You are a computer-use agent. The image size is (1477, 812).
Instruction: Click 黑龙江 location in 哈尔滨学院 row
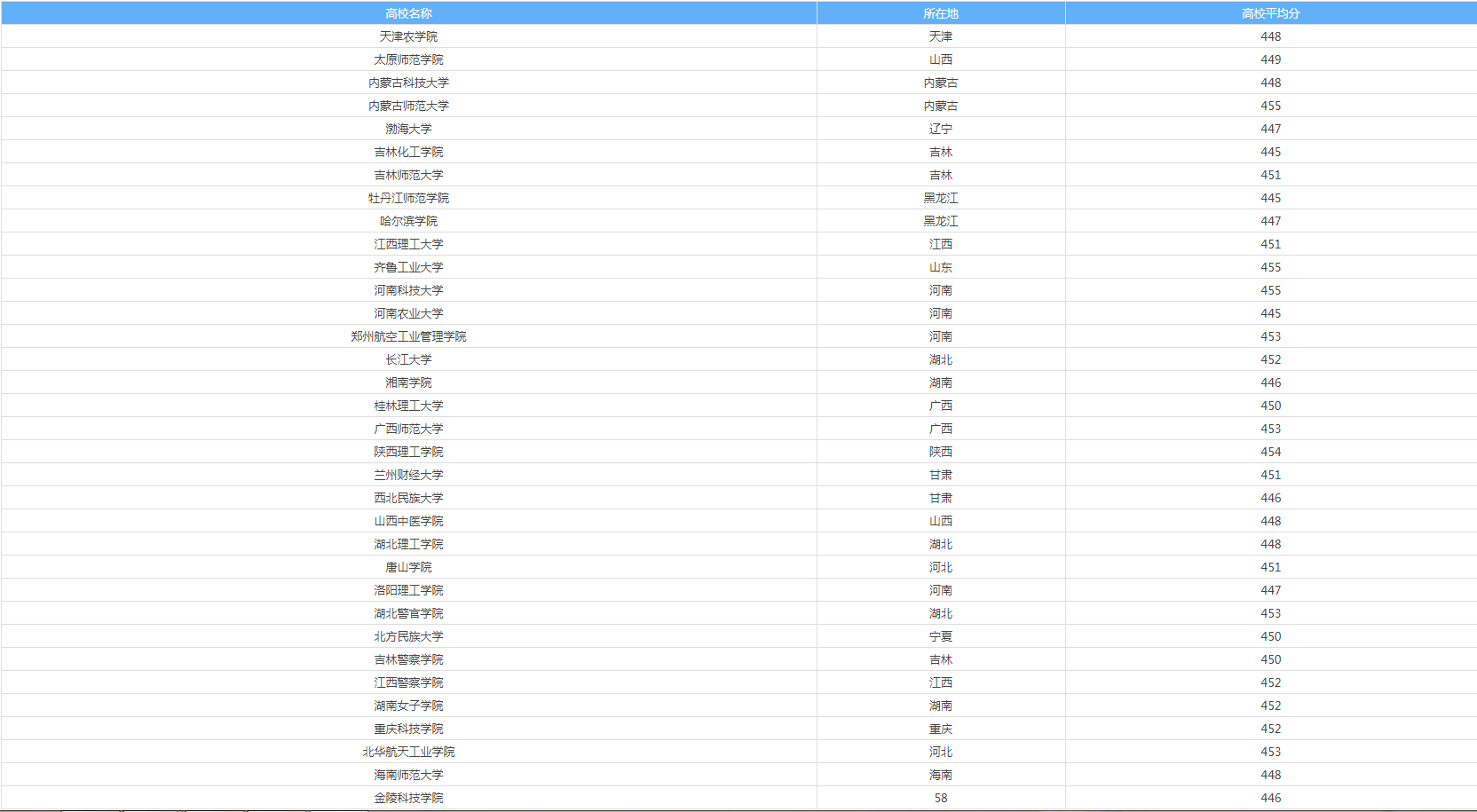(941, 221)
